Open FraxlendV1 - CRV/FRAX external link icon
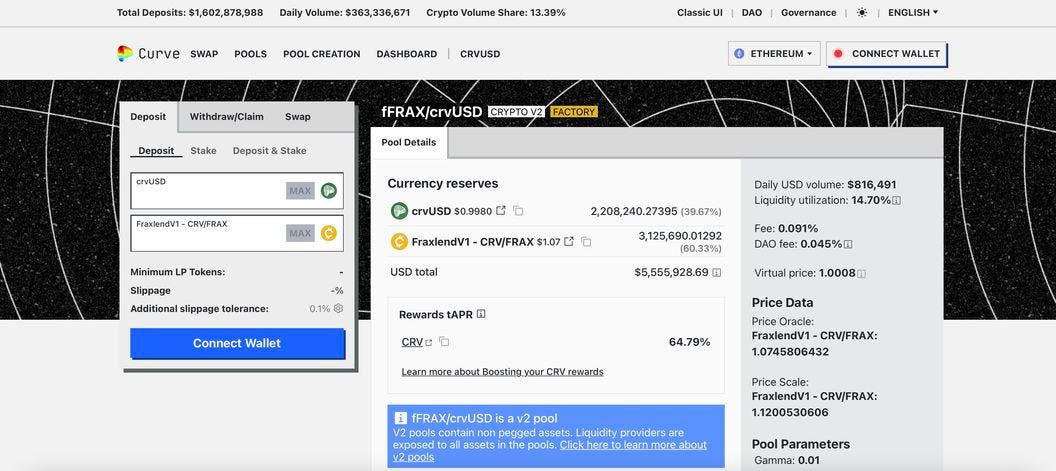 pos(569,241)
